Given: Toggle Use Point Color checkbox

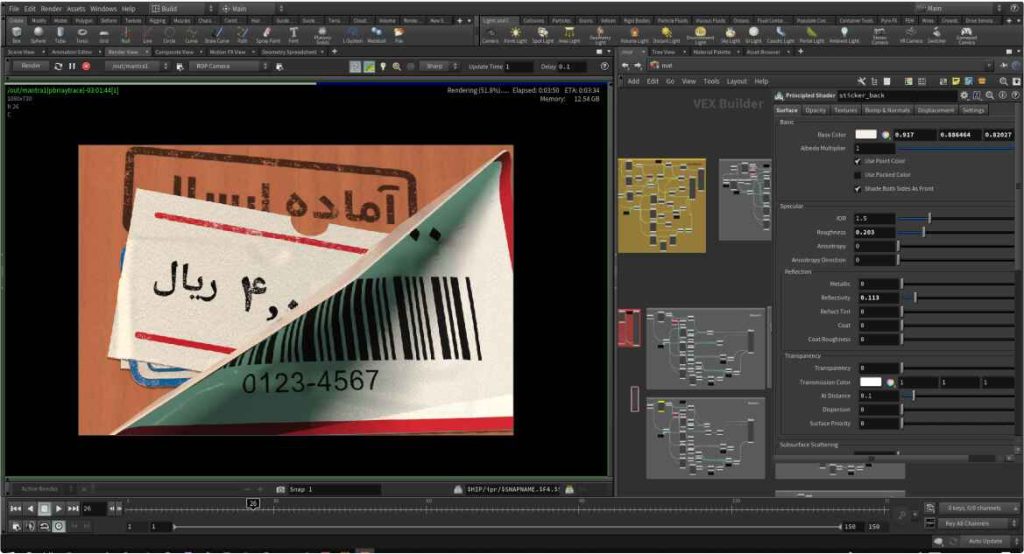Looking at the screenshot, I should [x=857, y=161].
